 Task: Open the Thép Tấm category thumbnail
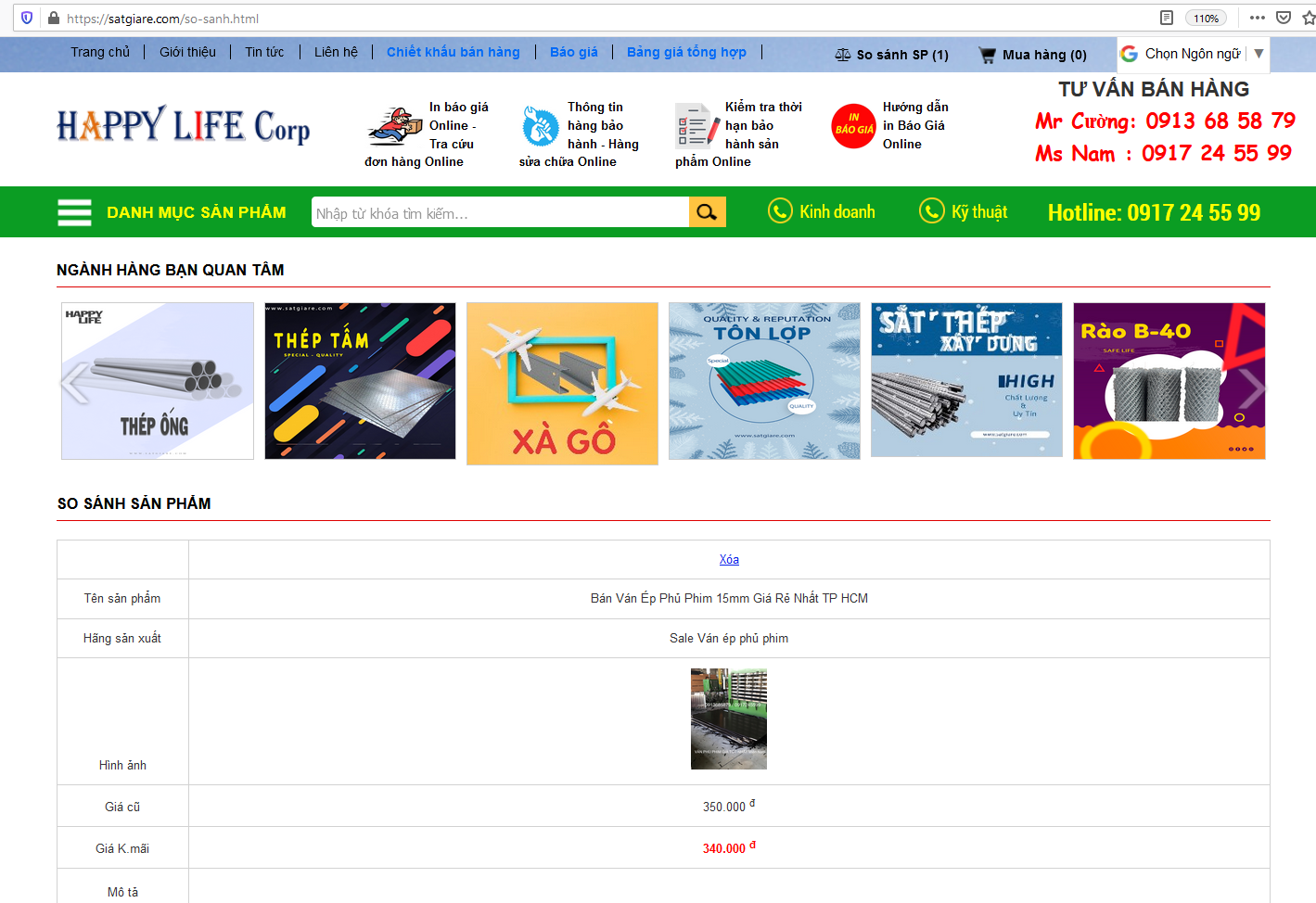360,381
